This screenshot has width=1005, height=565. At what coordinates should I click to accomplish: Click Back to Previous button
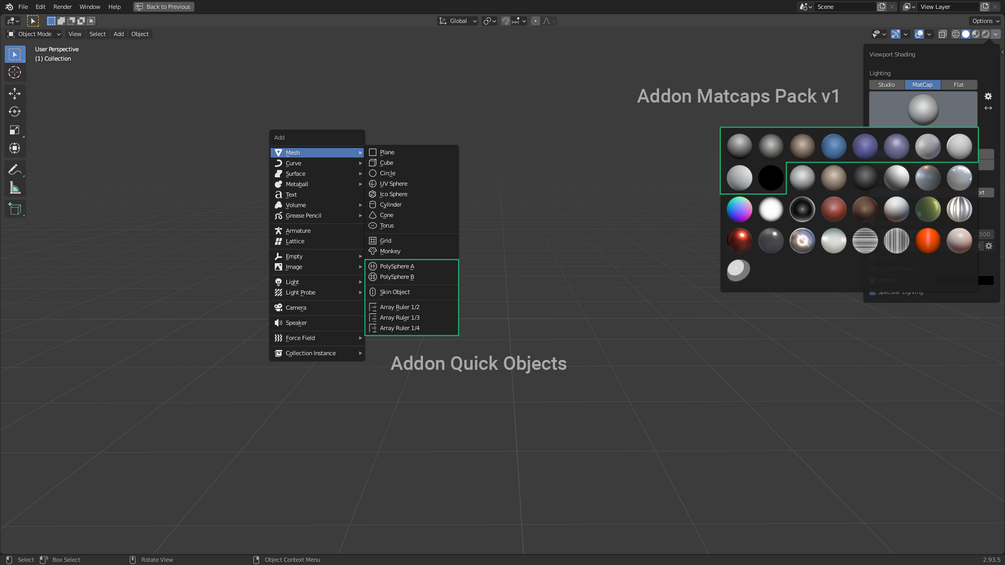(163, 6)
